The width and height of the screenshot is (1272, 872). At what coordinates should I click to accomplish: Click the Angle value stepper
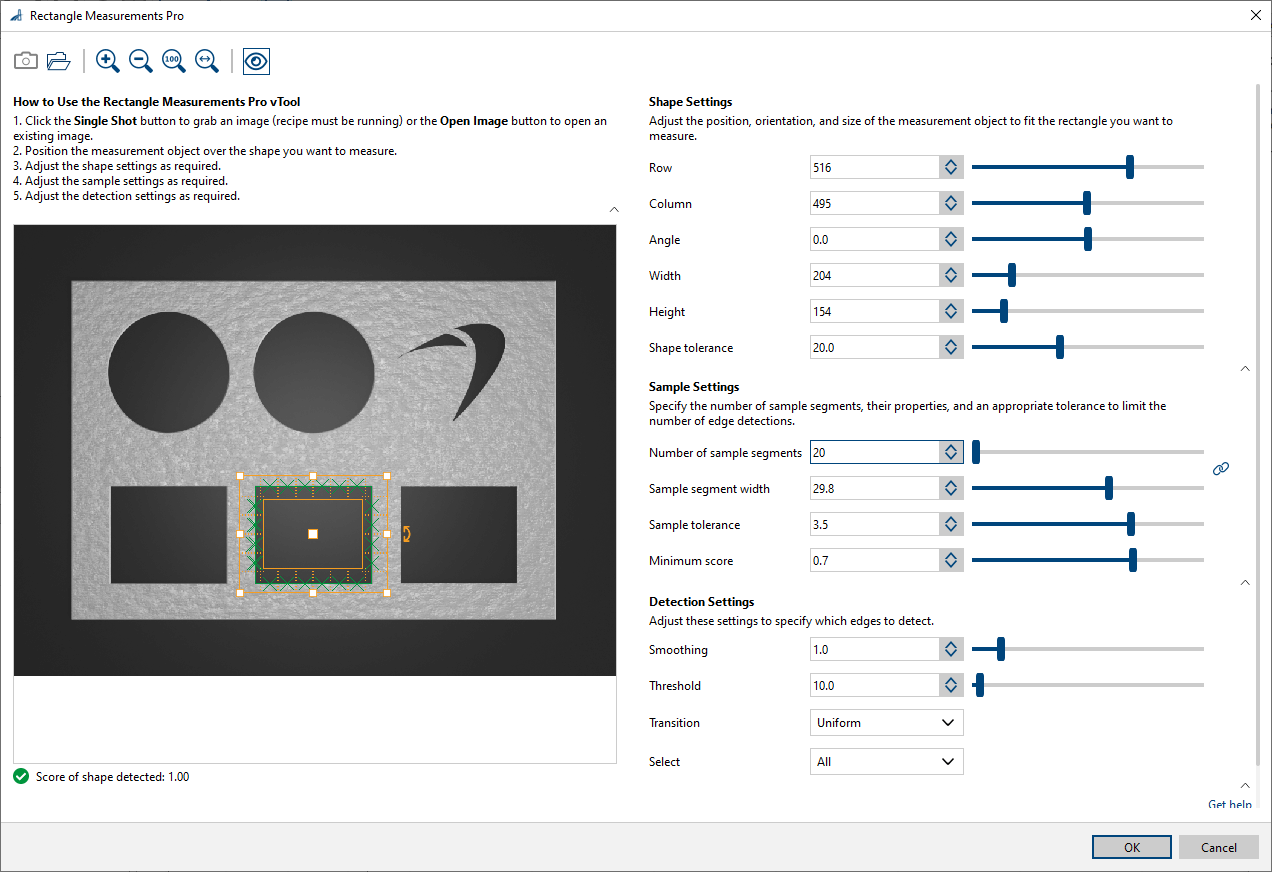click(951, 240)
